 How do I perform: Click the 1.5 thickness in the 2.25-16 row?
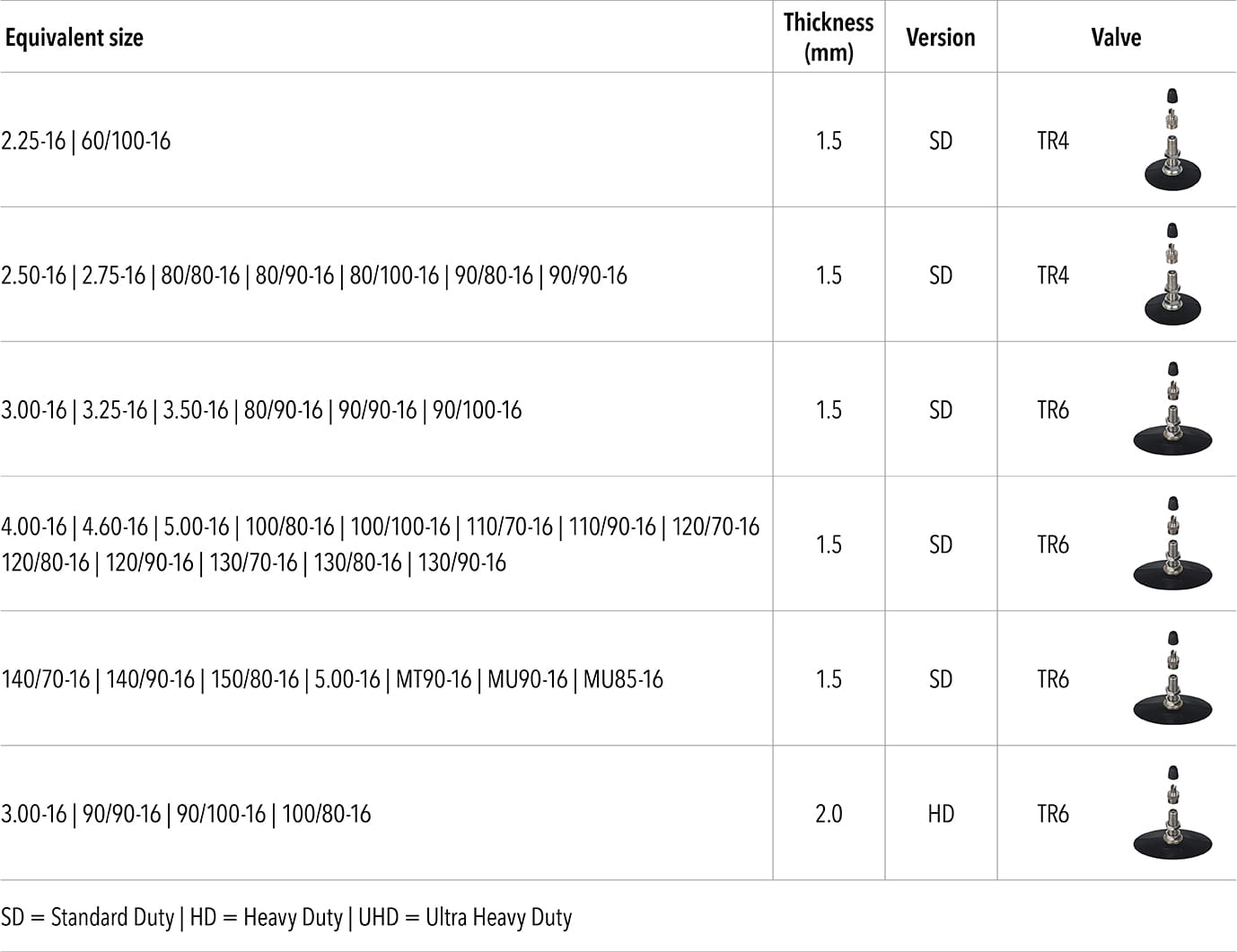[x=829, y=141]
